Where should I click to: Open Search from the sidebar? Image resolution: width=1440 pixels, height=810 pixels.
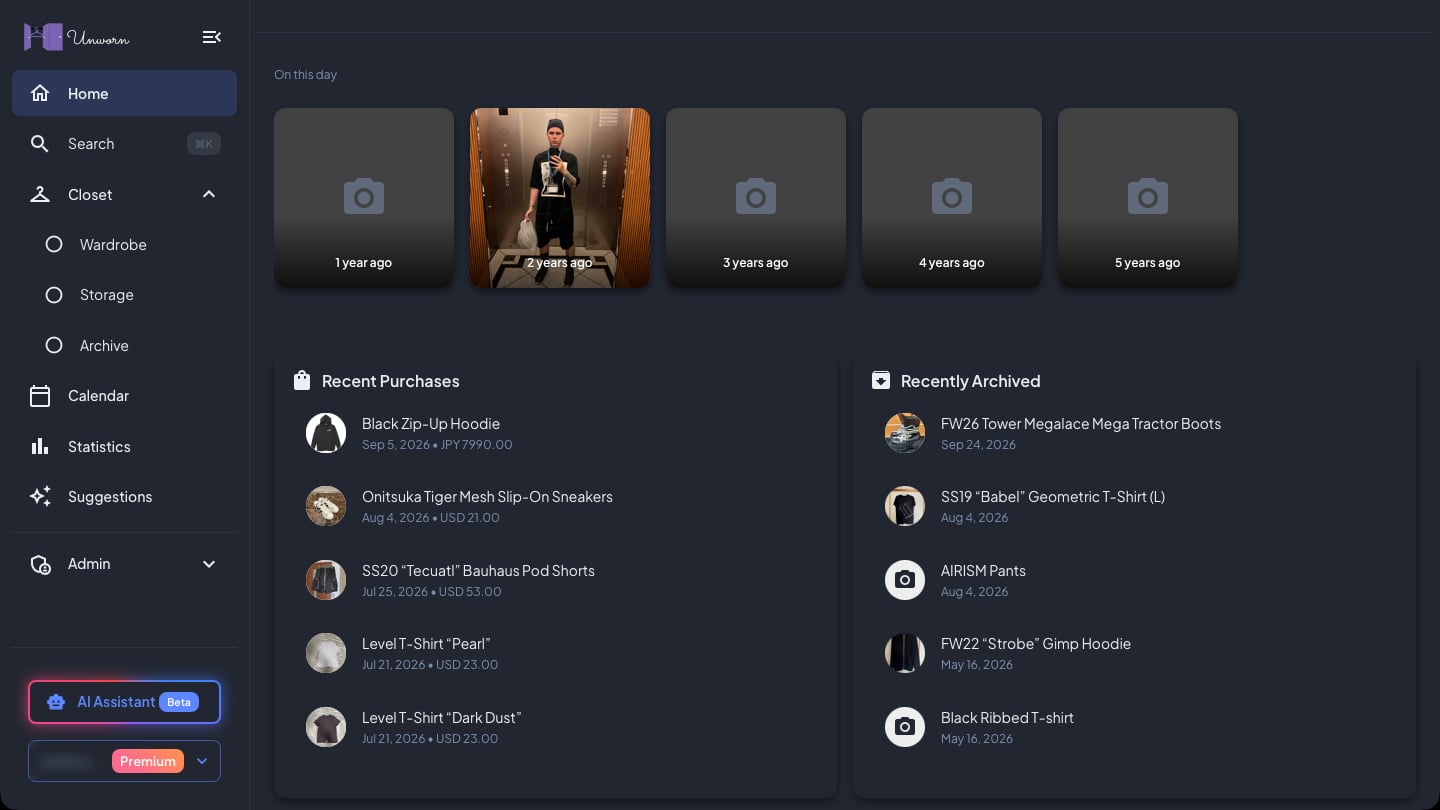(124, 144)
